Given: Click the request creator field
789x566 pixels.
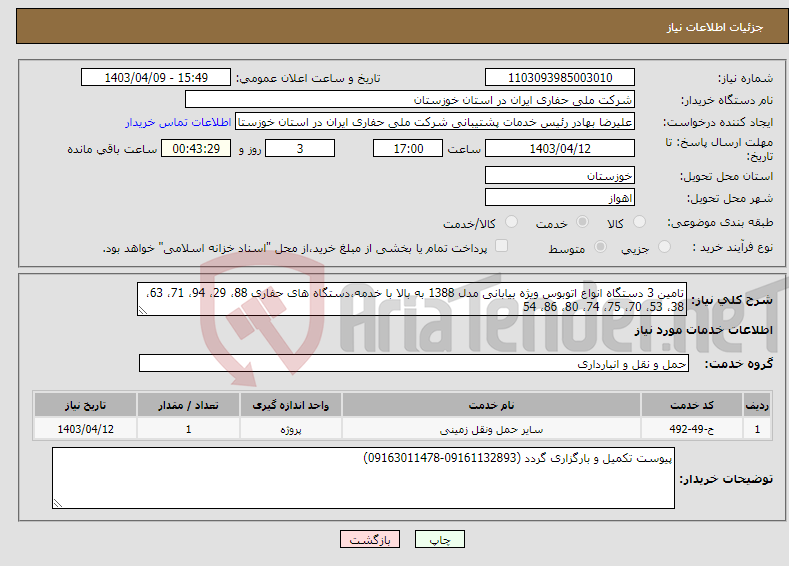Looking at the screenshot, I should click(435, 122).
